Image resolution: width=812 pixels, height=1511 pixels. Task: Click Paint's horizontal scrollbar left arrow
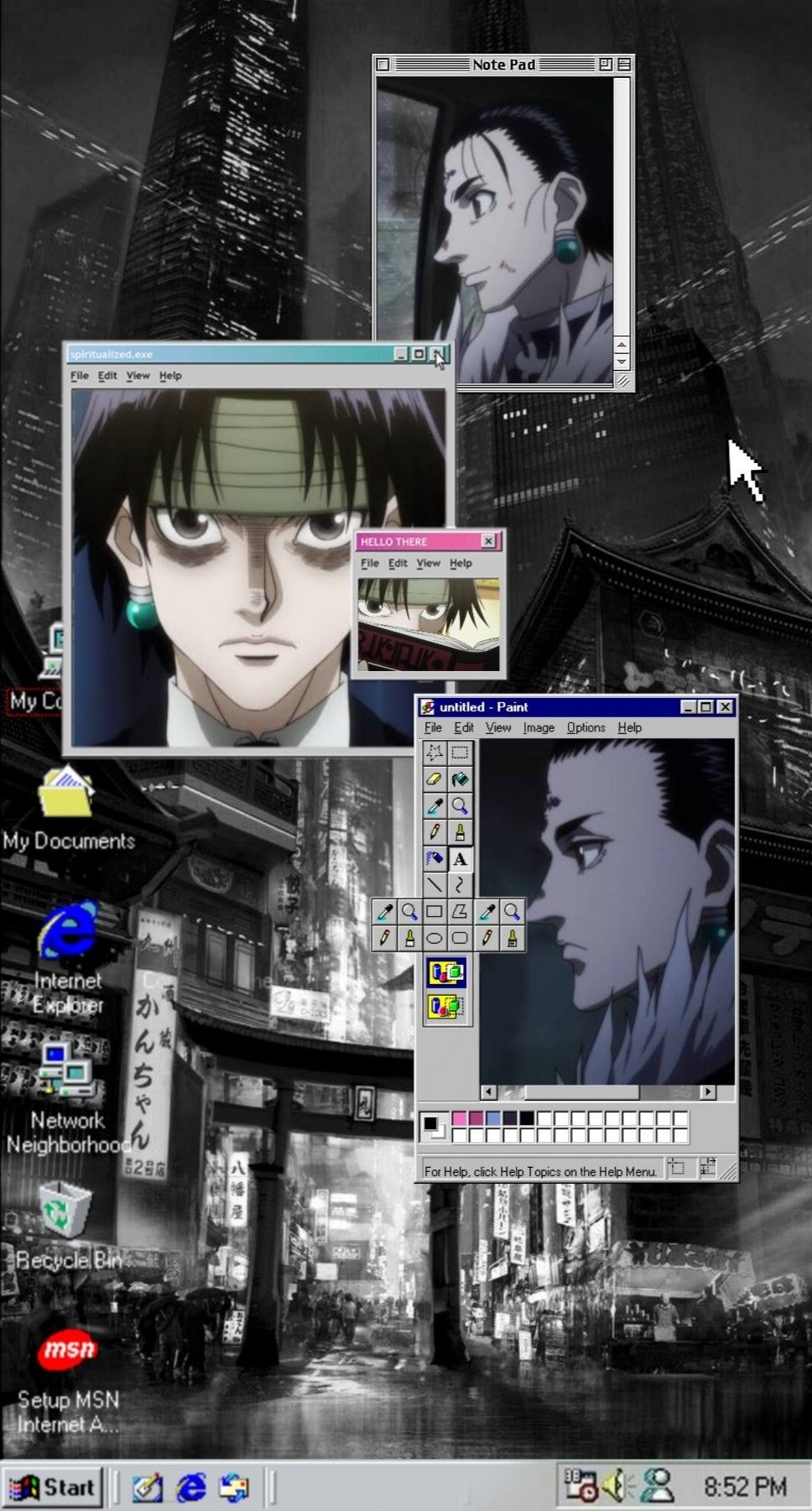(x=488, y=1092)
